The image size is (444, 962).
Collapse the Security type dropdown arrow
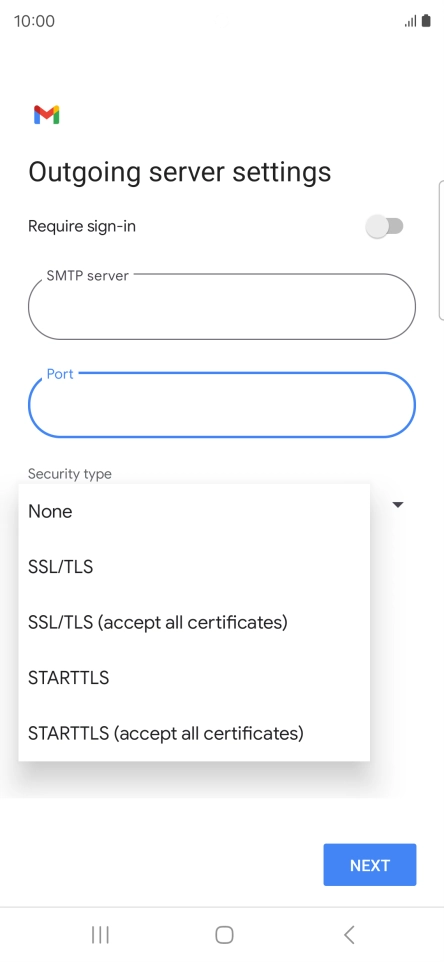[398, 505]
